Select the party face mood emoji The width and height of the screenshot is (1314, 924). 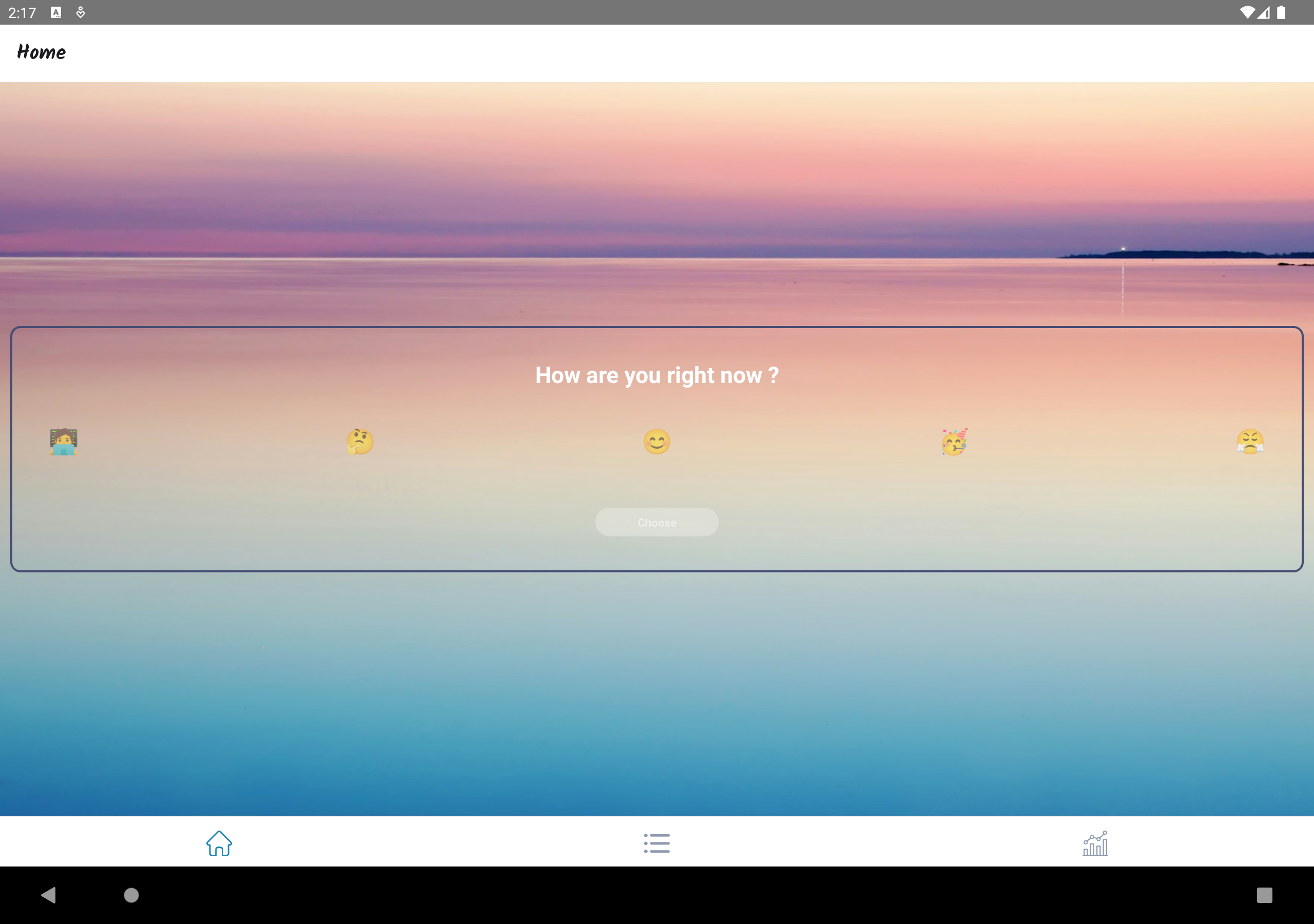(954, 442)
